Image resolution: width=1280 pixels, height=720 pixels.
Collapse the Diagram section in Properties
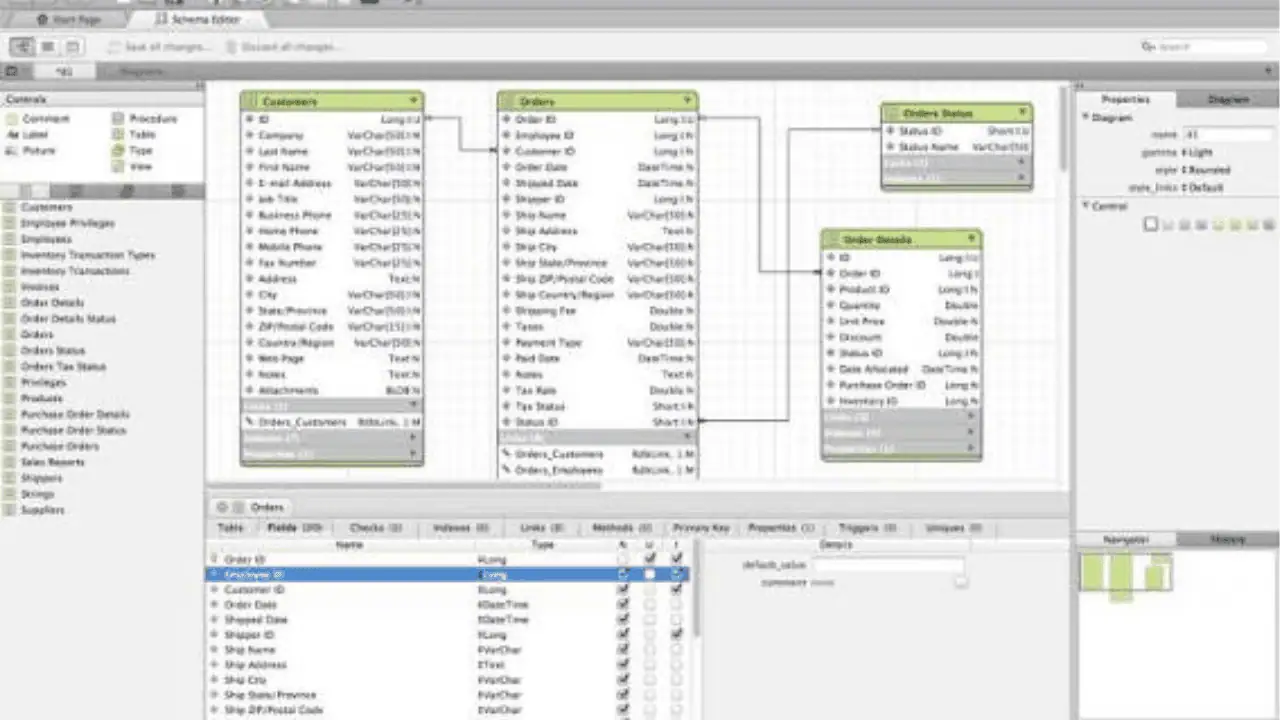point(1086,117)
